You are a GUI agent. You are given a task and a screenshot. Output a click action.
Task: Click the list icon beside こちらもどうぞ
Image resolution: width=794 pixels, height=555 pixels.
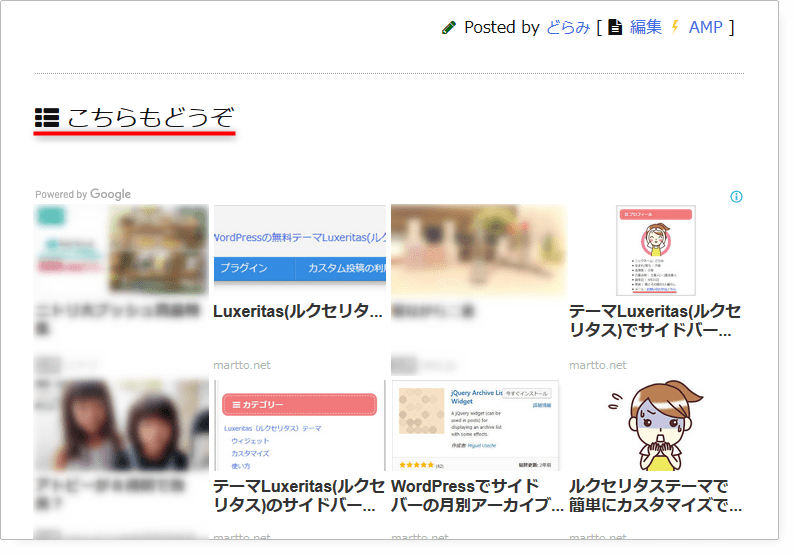tap(47, 117)
